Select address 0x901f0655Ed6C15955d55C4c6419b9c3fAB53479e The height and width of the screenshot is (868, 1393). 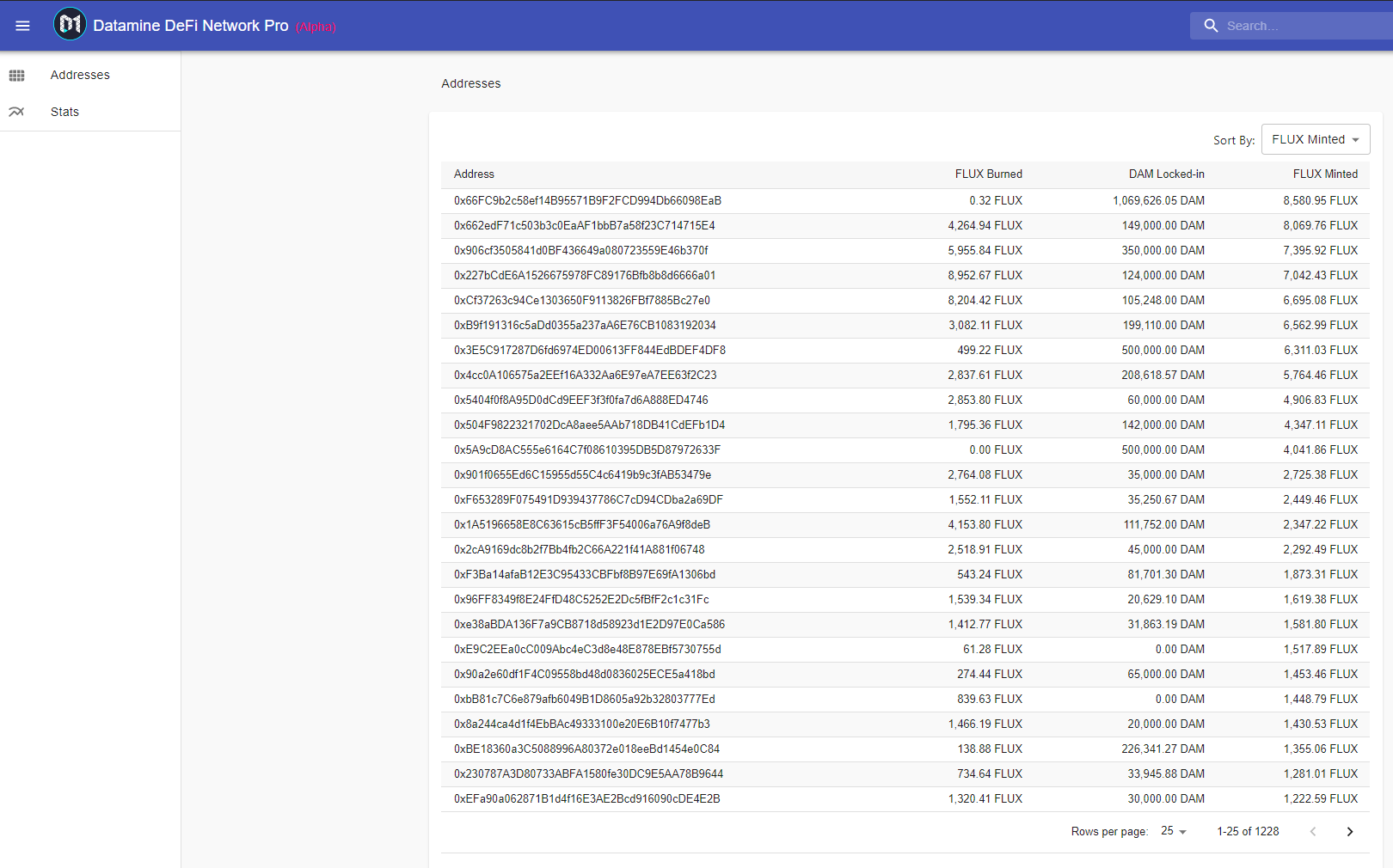pos(583,475)
